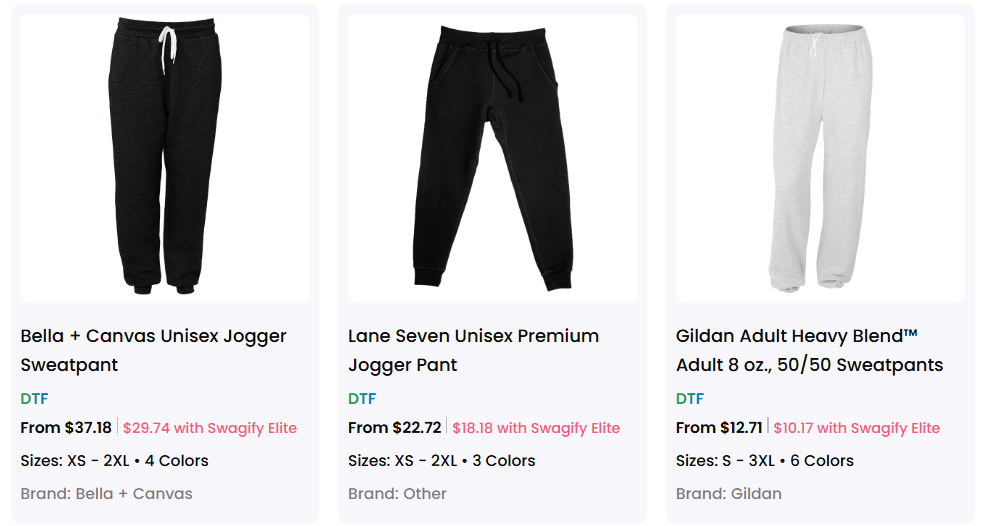Click the From $22.72 price
Viewport: 986px width, 526px height.
[394, 428]
